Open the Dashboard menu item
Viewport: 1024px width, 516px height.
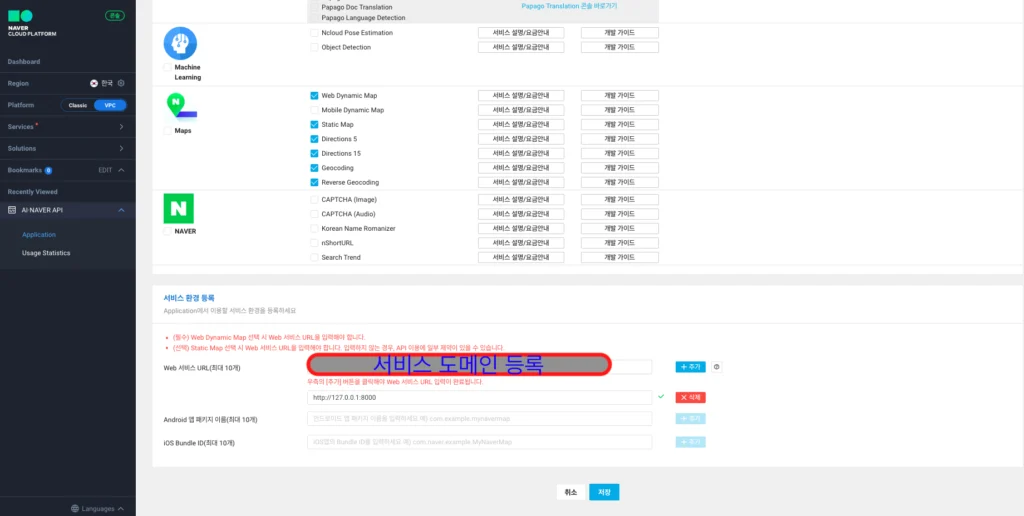[x=24, y=61]
